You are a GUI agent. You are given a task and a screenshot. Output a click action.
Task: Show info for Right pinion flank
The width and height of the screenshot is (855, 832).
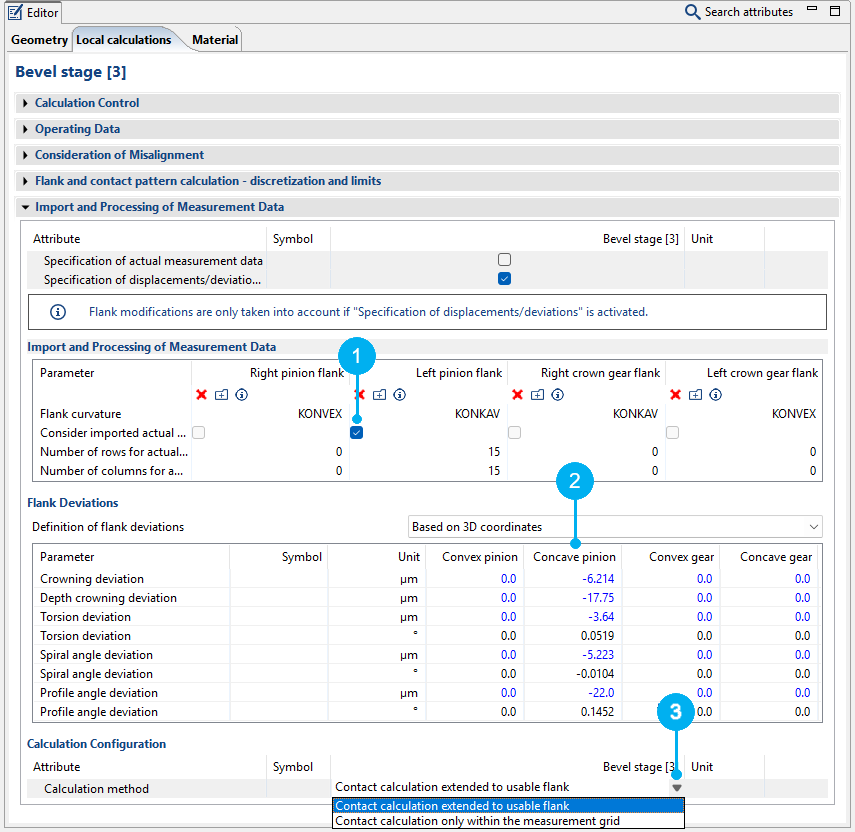point(242,395)
